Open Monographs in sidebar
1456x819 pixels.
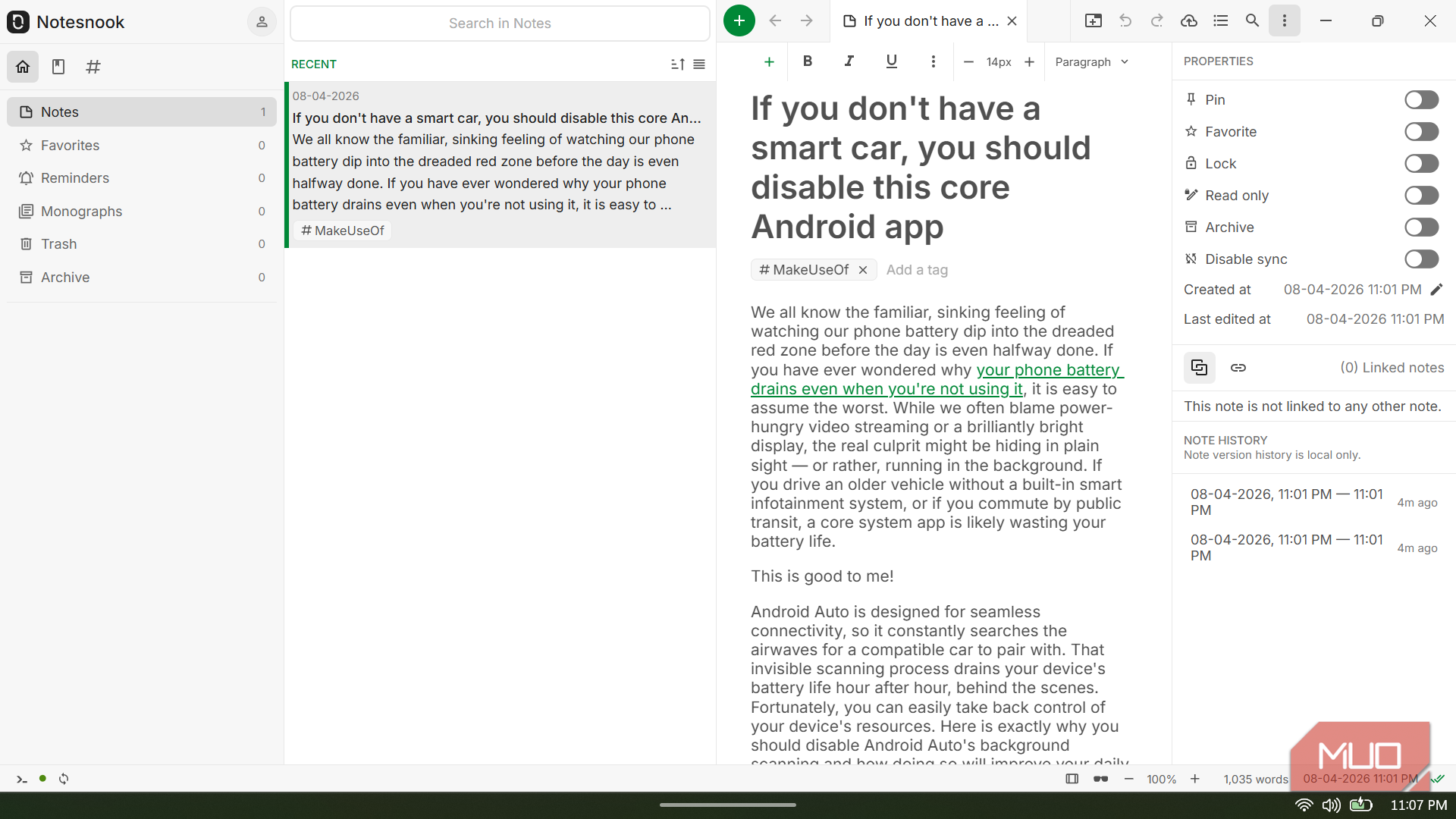(x=142, y=211)
